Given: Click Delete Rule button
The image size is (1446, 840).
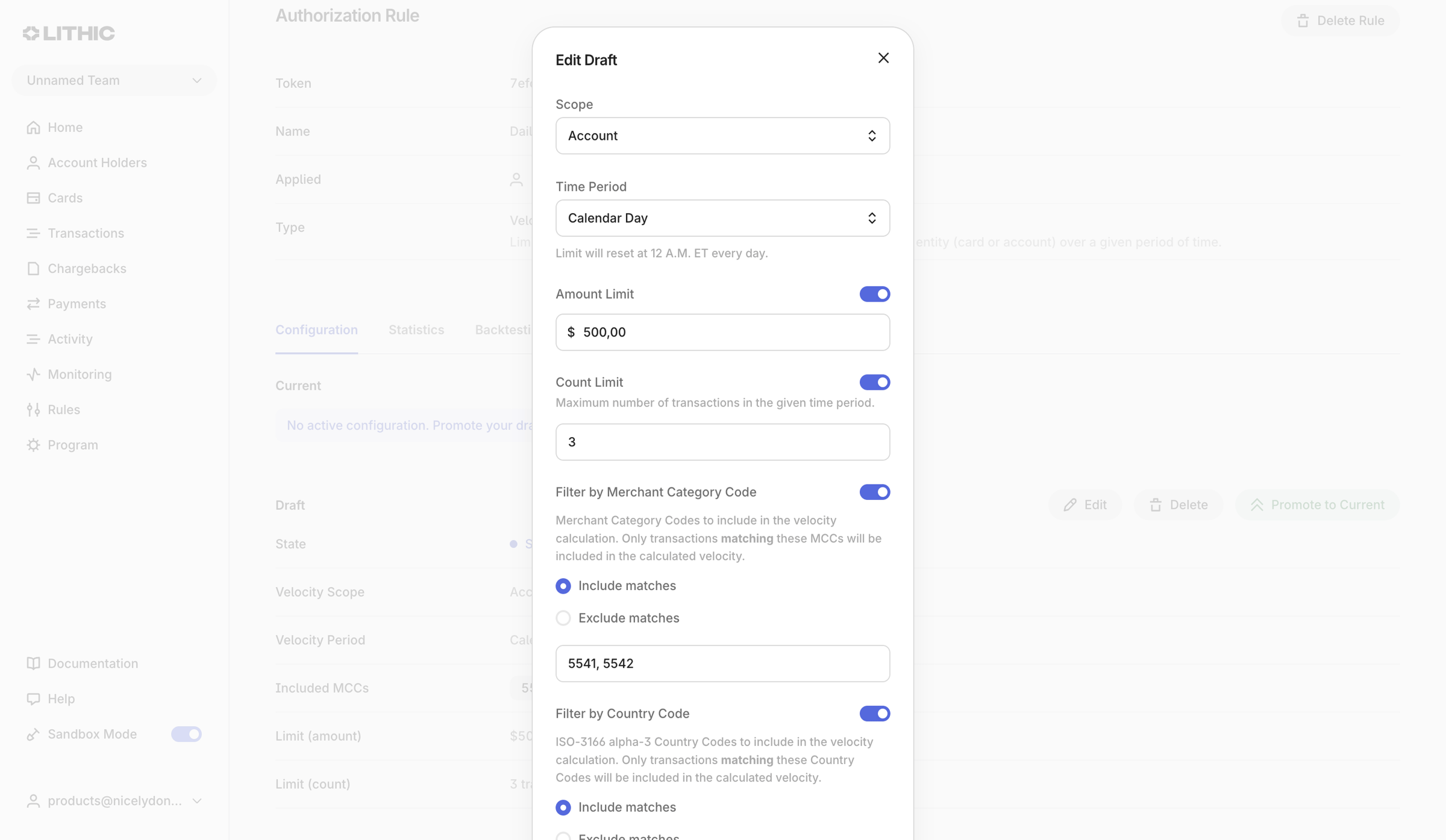Looking at the screenshot, I should (x=1340, y=20).
